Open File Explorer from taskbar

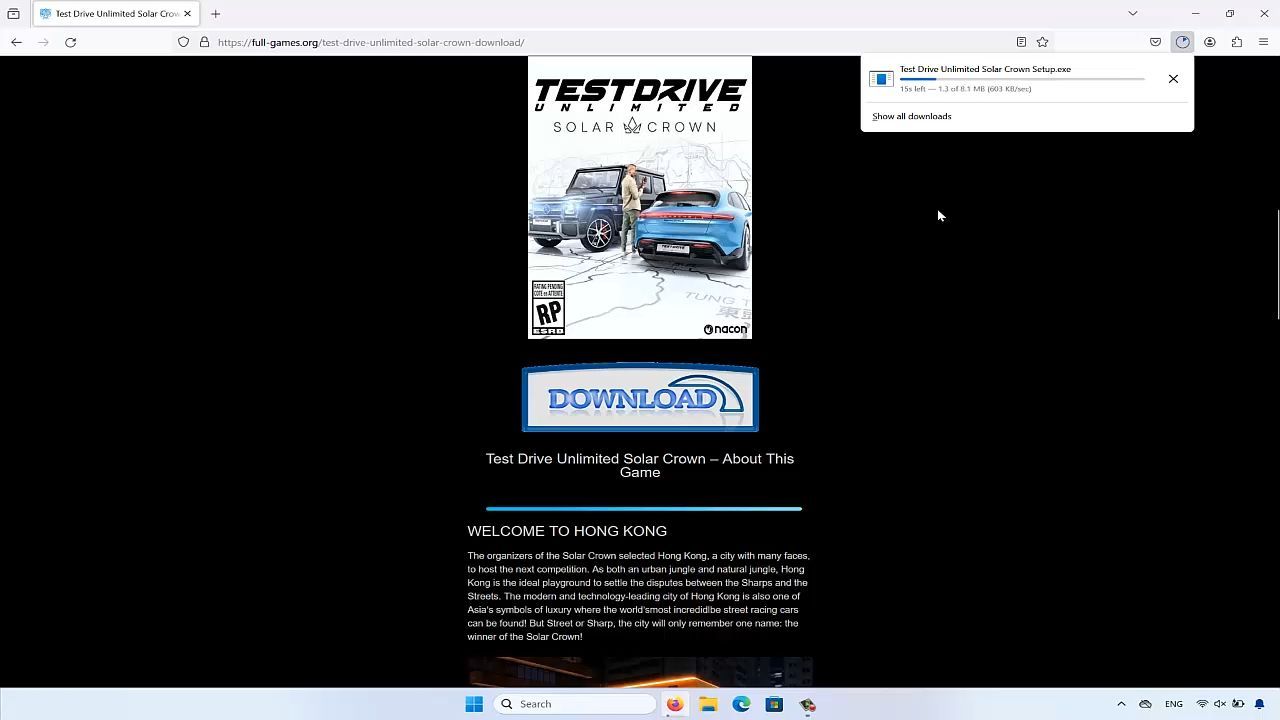pyautogui.click(x=708, y=704)
